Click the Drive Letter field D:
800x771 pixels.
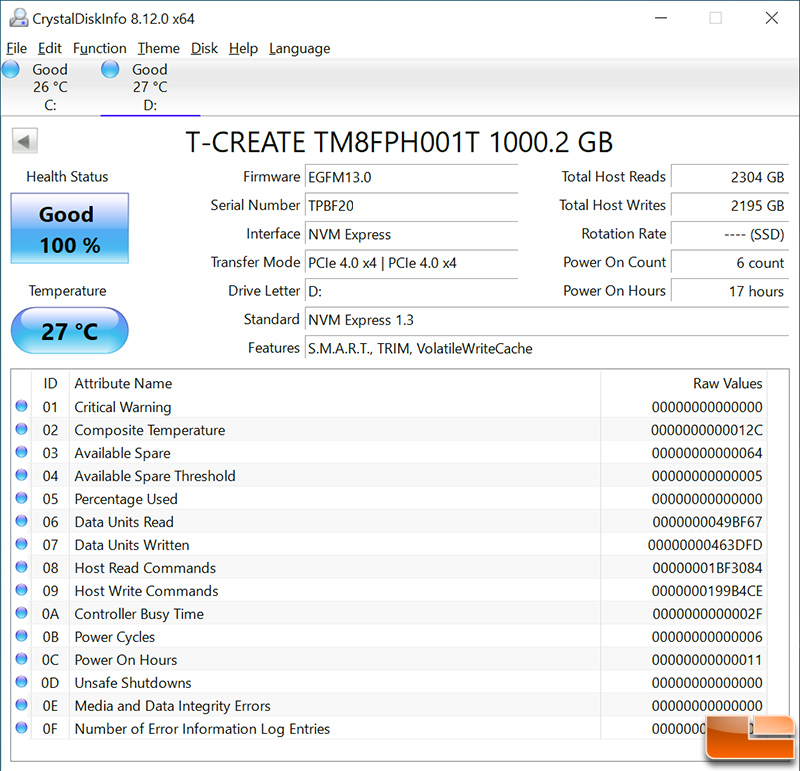coord(411,292)
